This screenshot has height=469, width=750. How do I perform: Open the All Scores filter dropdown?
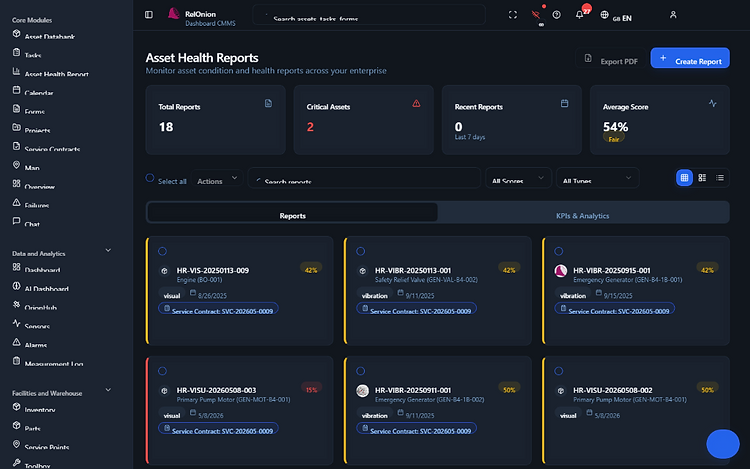(518, 178)
